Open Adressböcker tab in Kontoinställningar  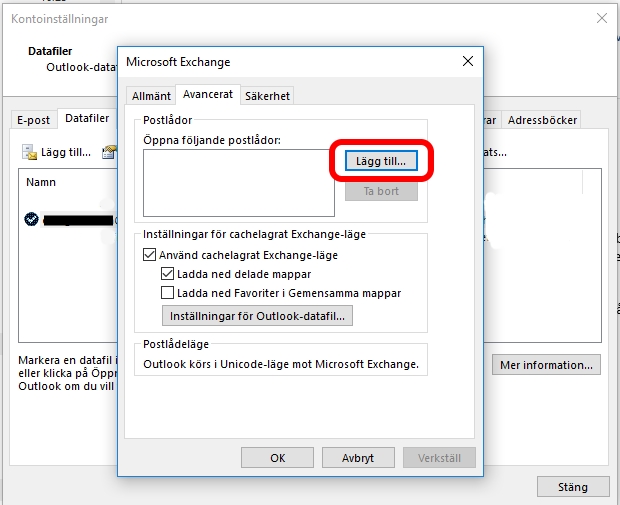(x=542, y=120)
